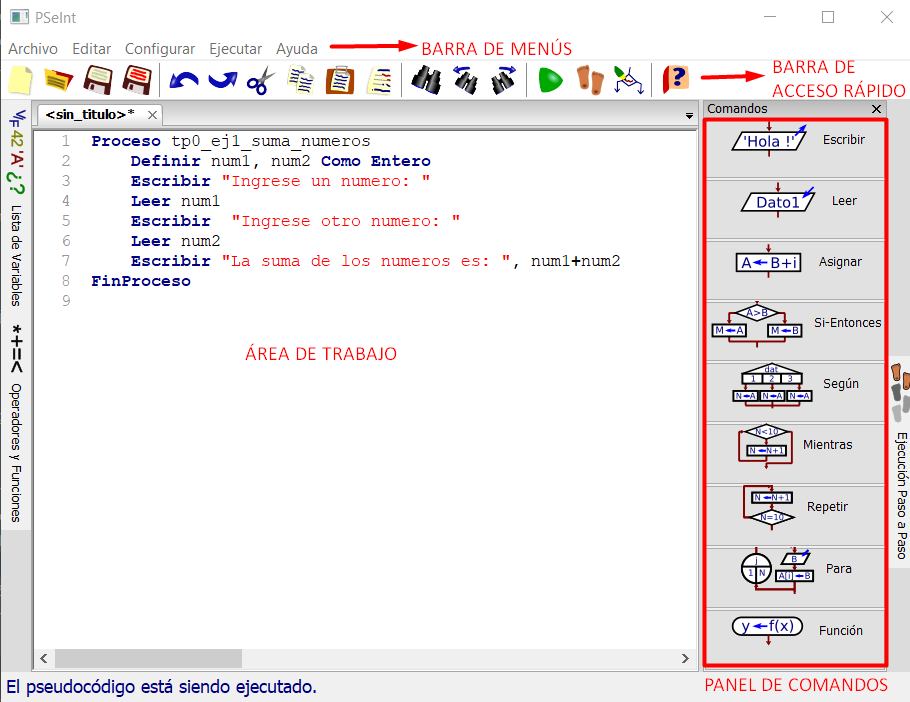Image resolution: width=910 pixels, height=702 pixels.
Task: Open the Ayuda help icon on the toolbar
Action: (675, 81)
